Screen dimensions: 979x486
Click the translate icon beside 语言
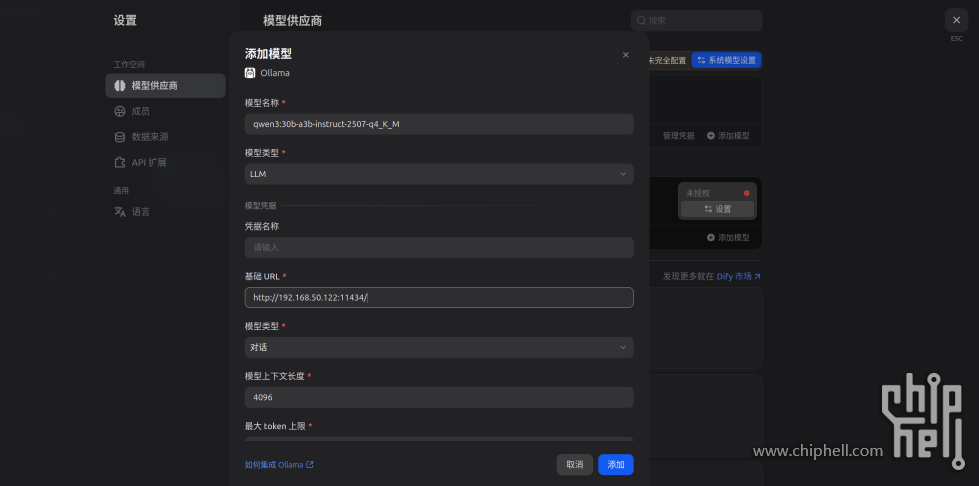click(x=120, y=212)
